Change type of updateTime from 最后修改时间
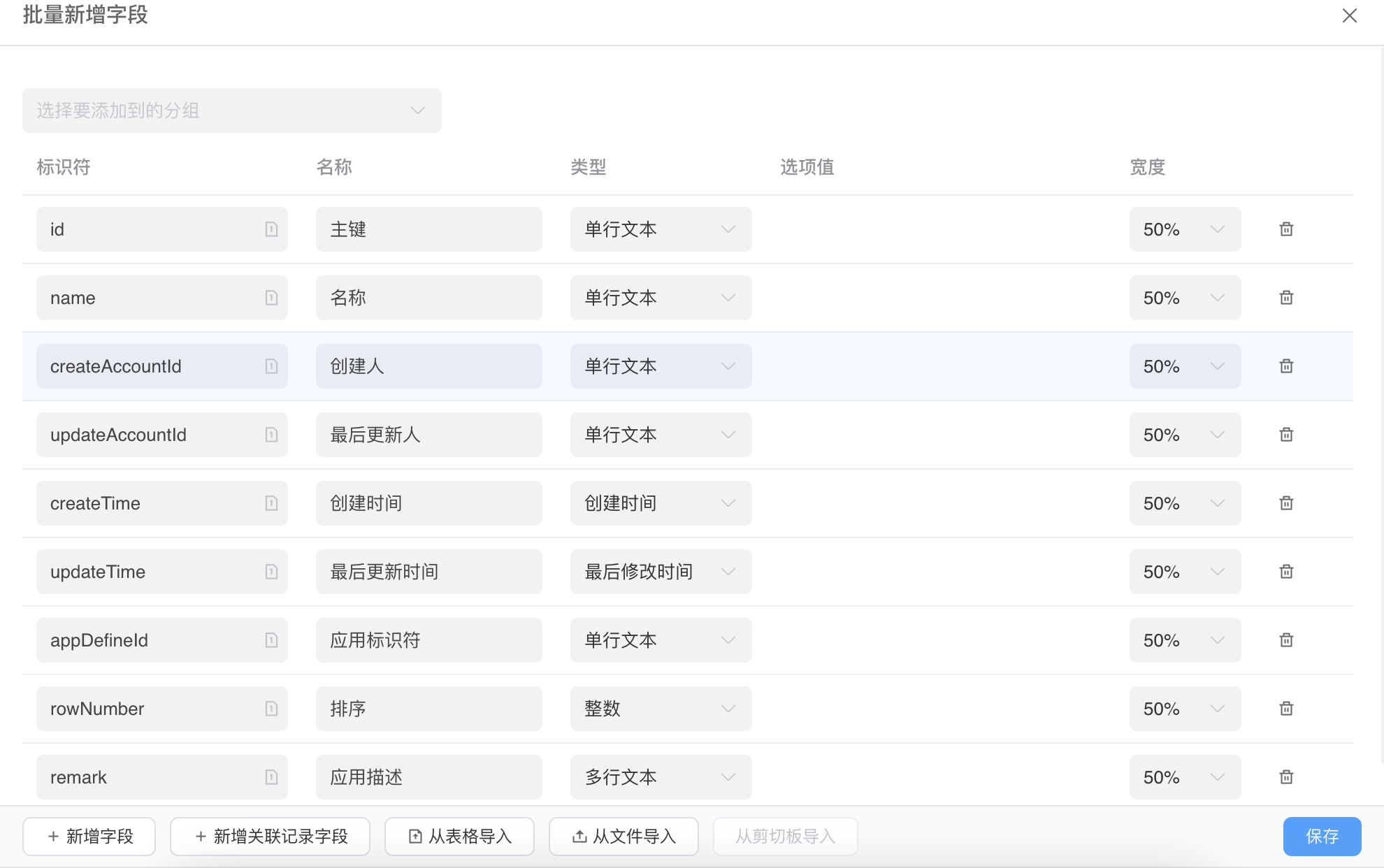 pos(661,572)
